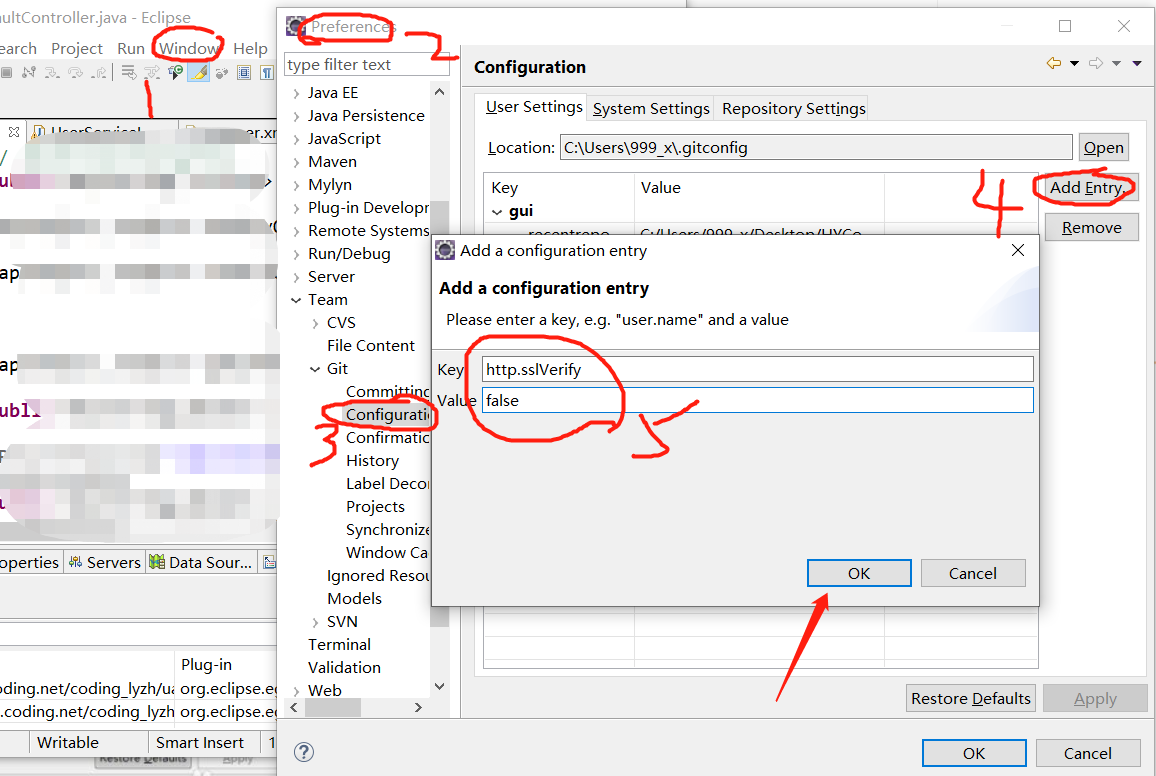
Task: Click OK in the Add configuration entry dialog
Action: coord(858,572)
